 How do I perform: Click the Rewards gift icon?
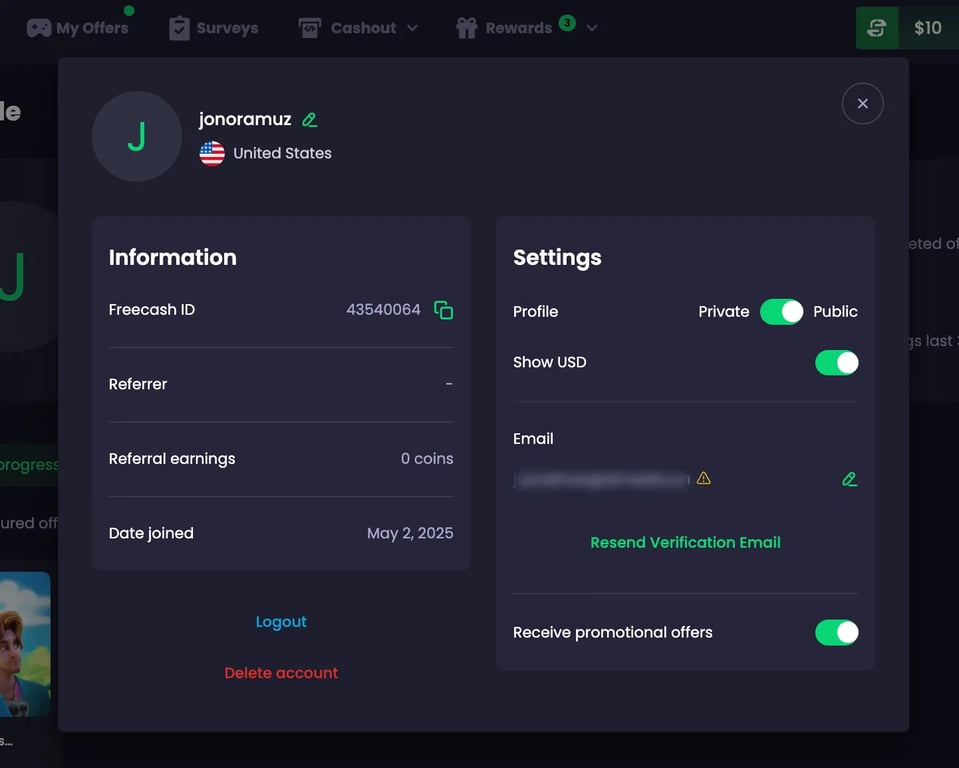click(467, 28)
